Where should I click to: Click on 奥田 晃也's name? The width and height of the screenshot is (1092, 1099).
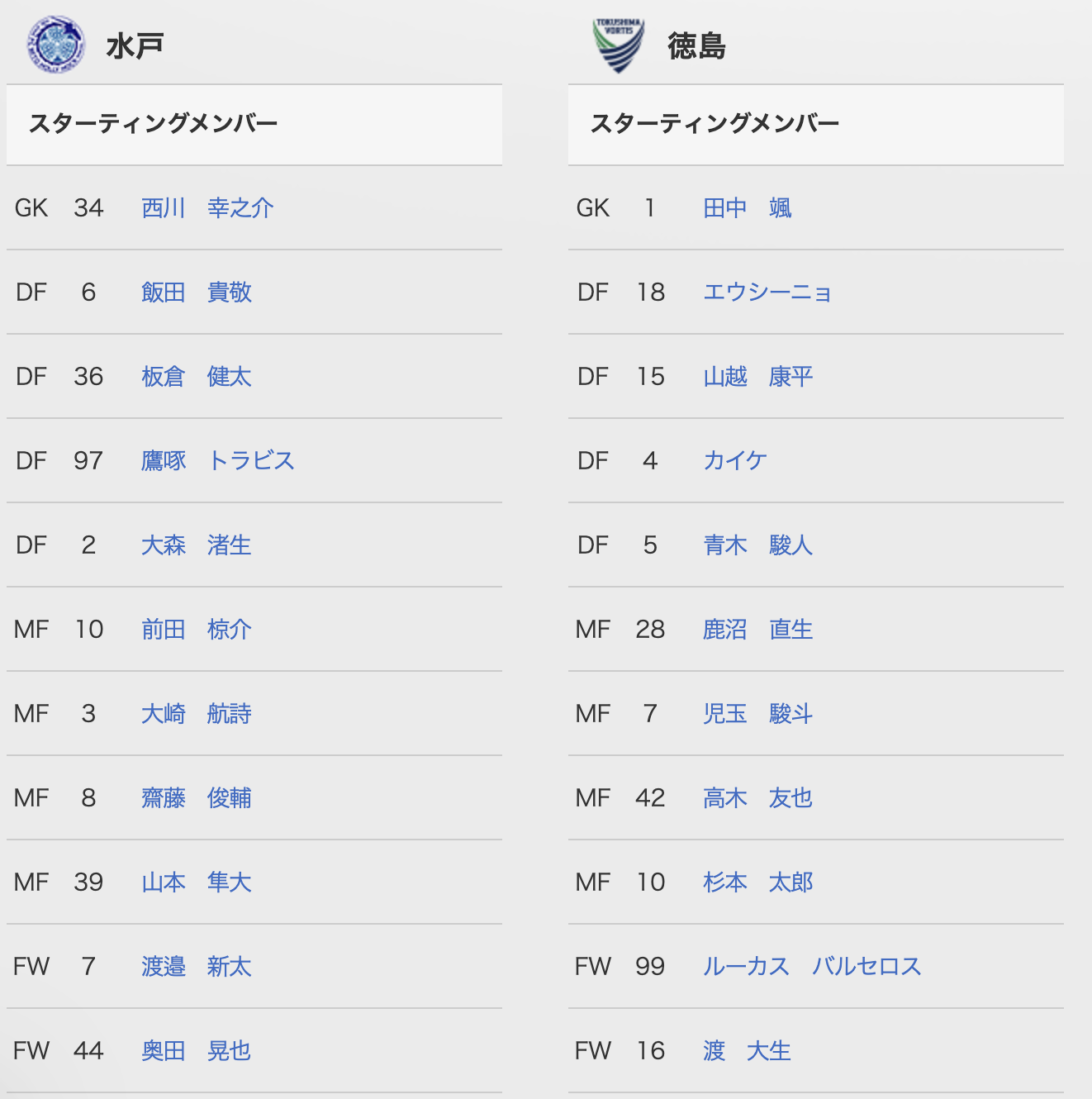click(x=197, y=1051)
